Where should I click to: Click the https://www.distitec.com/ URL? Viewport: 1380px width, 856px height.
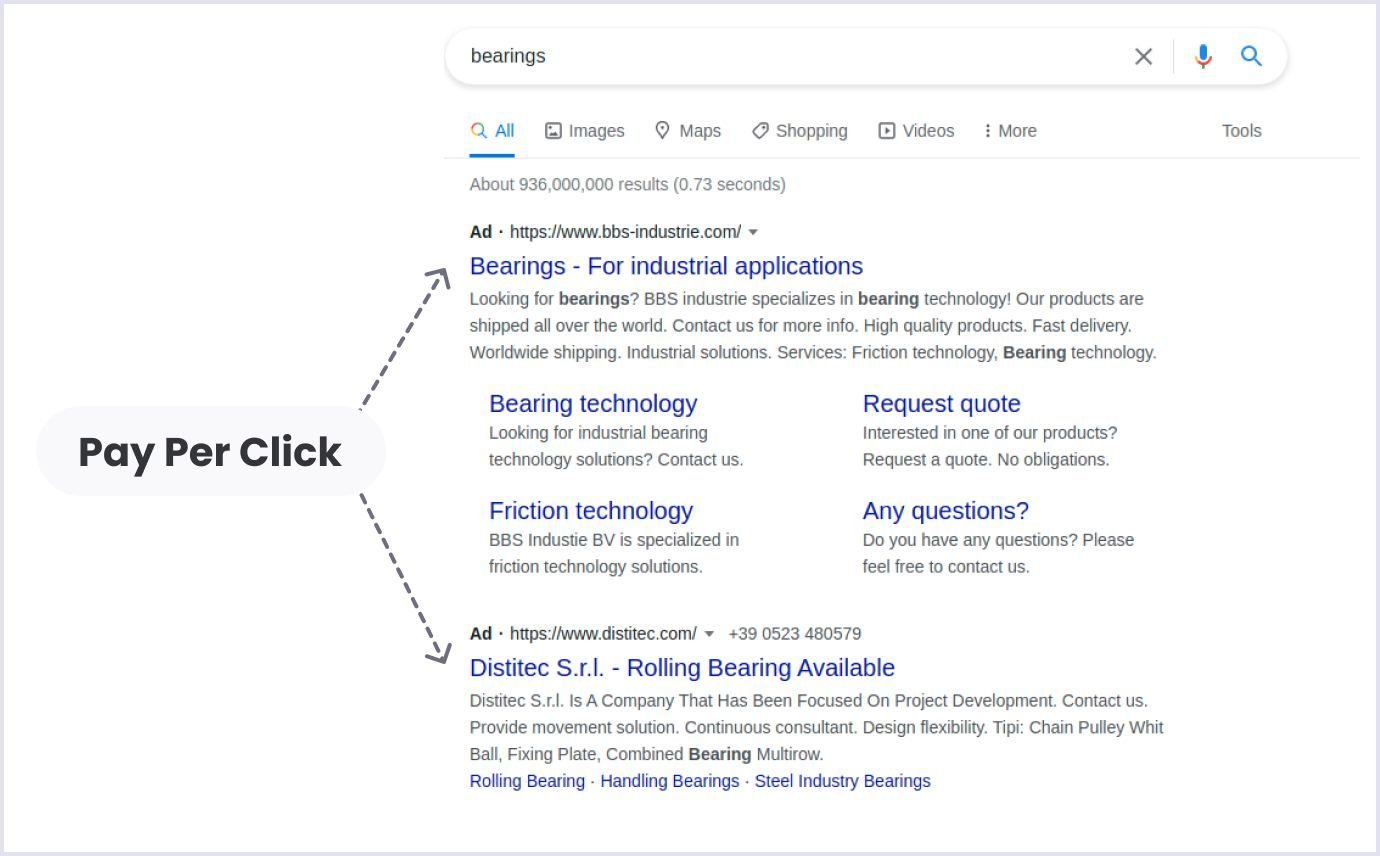(x=604, y=634)
